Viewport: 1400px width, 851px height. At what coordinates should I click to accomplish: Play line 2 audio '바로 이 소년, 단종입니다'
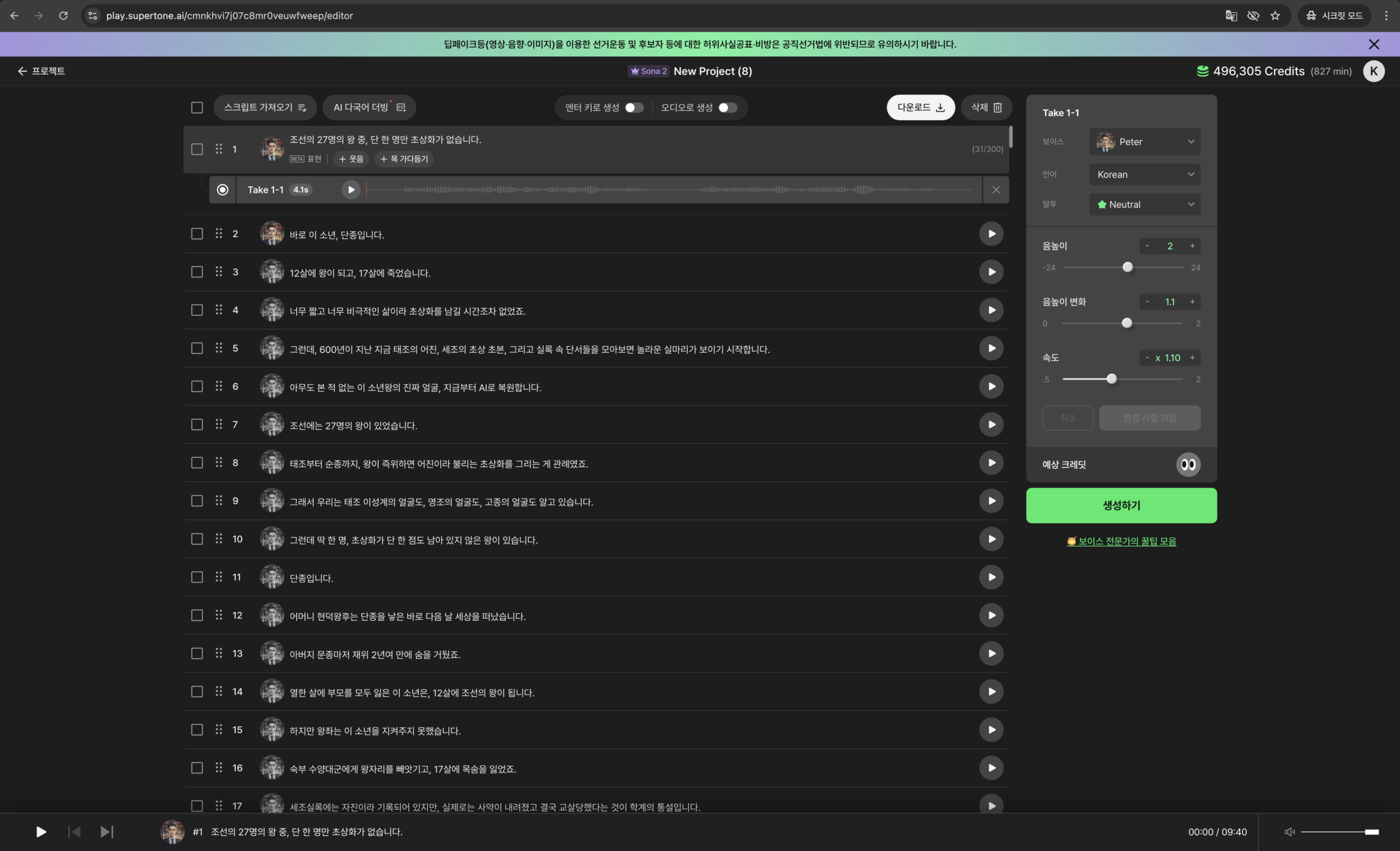click(x=991, y=234)
